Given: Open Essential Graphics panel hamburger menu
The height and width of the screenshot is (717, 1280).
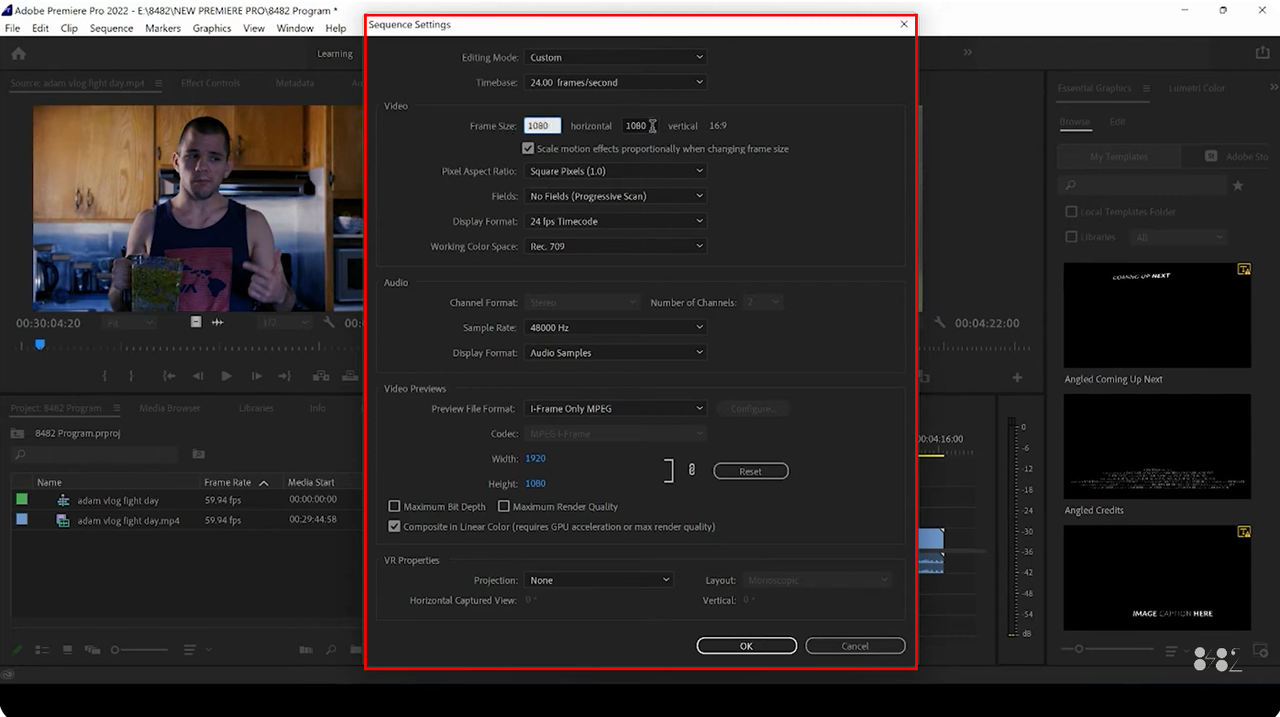Looking at the screenshot, I should coord(1146,88).
